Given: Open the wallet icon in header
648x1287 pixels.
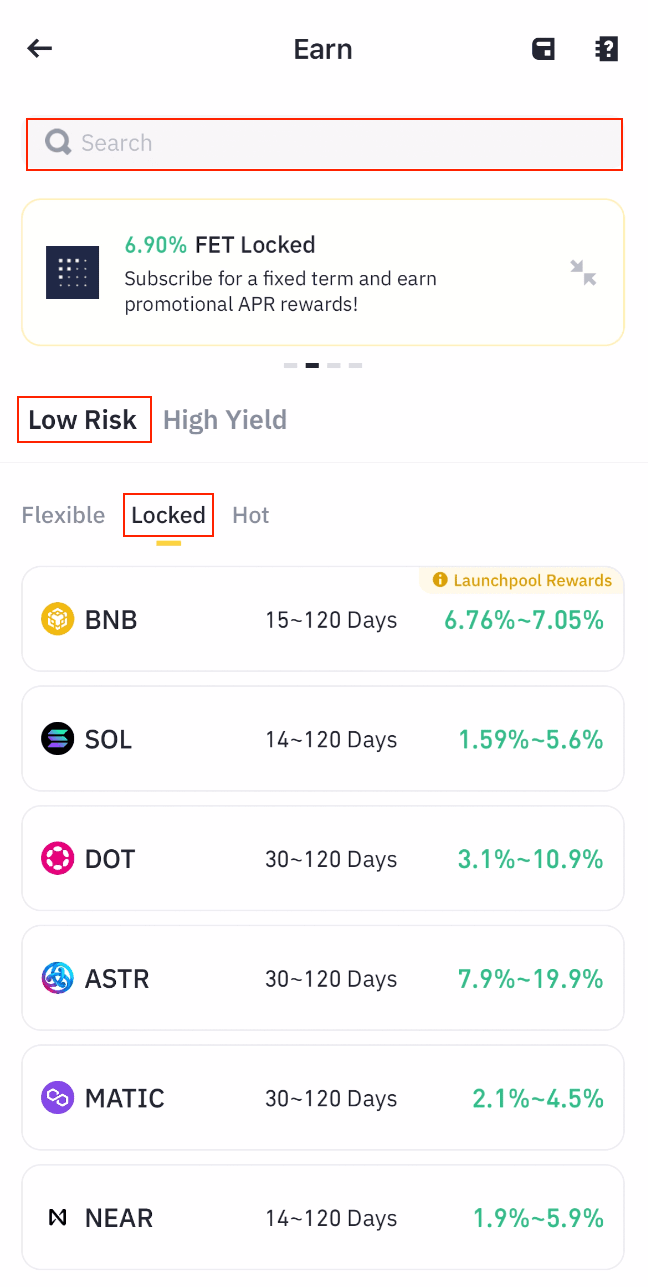Looking at the screenshot, I should (543, 49).
